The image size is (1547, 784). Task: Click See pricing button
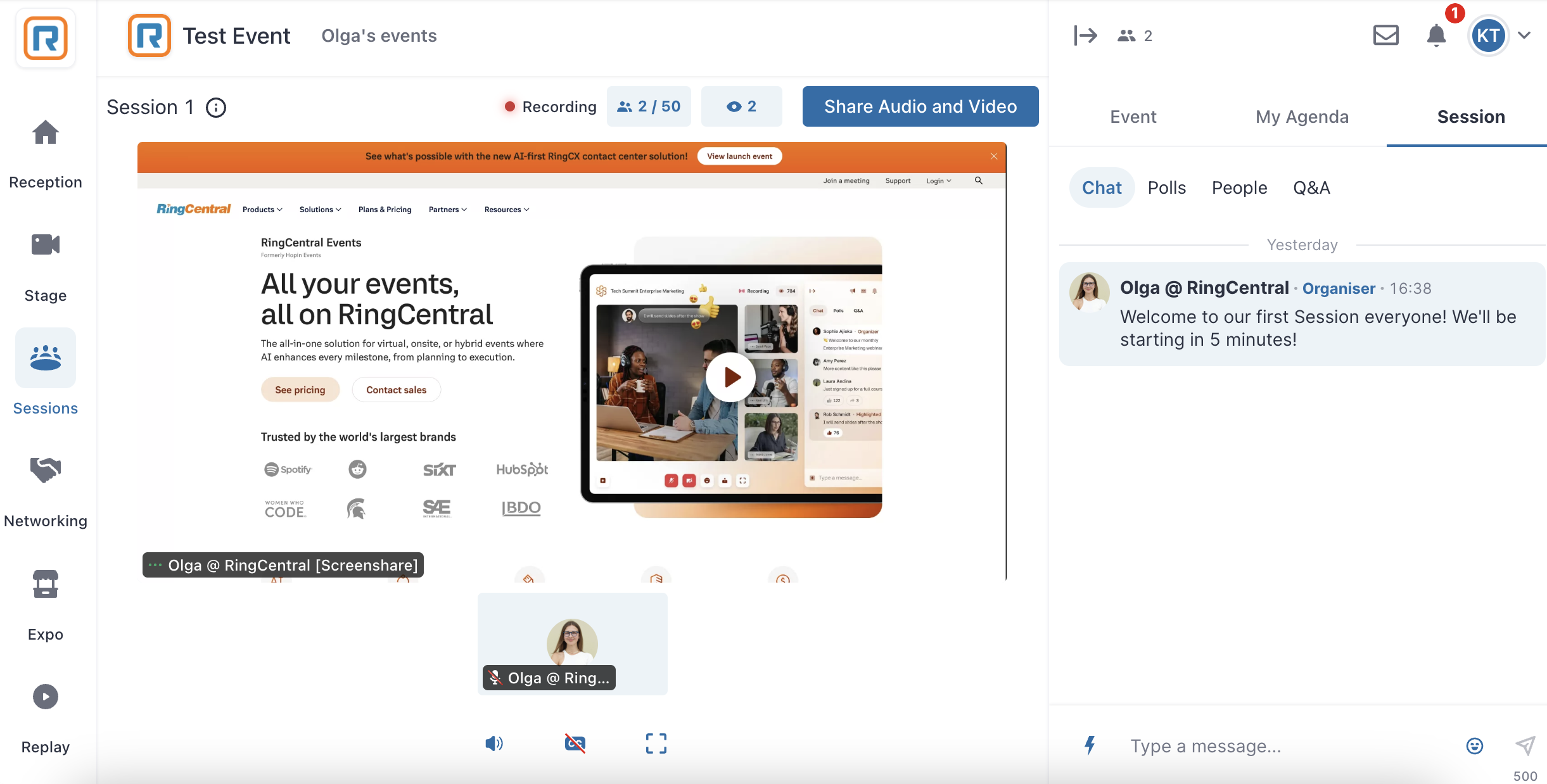click(x=300, y=390)
